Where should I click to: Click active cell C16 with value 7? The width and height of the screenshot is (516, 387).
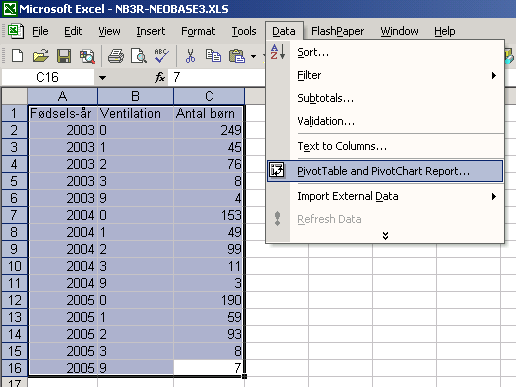(x=209, y=368)
